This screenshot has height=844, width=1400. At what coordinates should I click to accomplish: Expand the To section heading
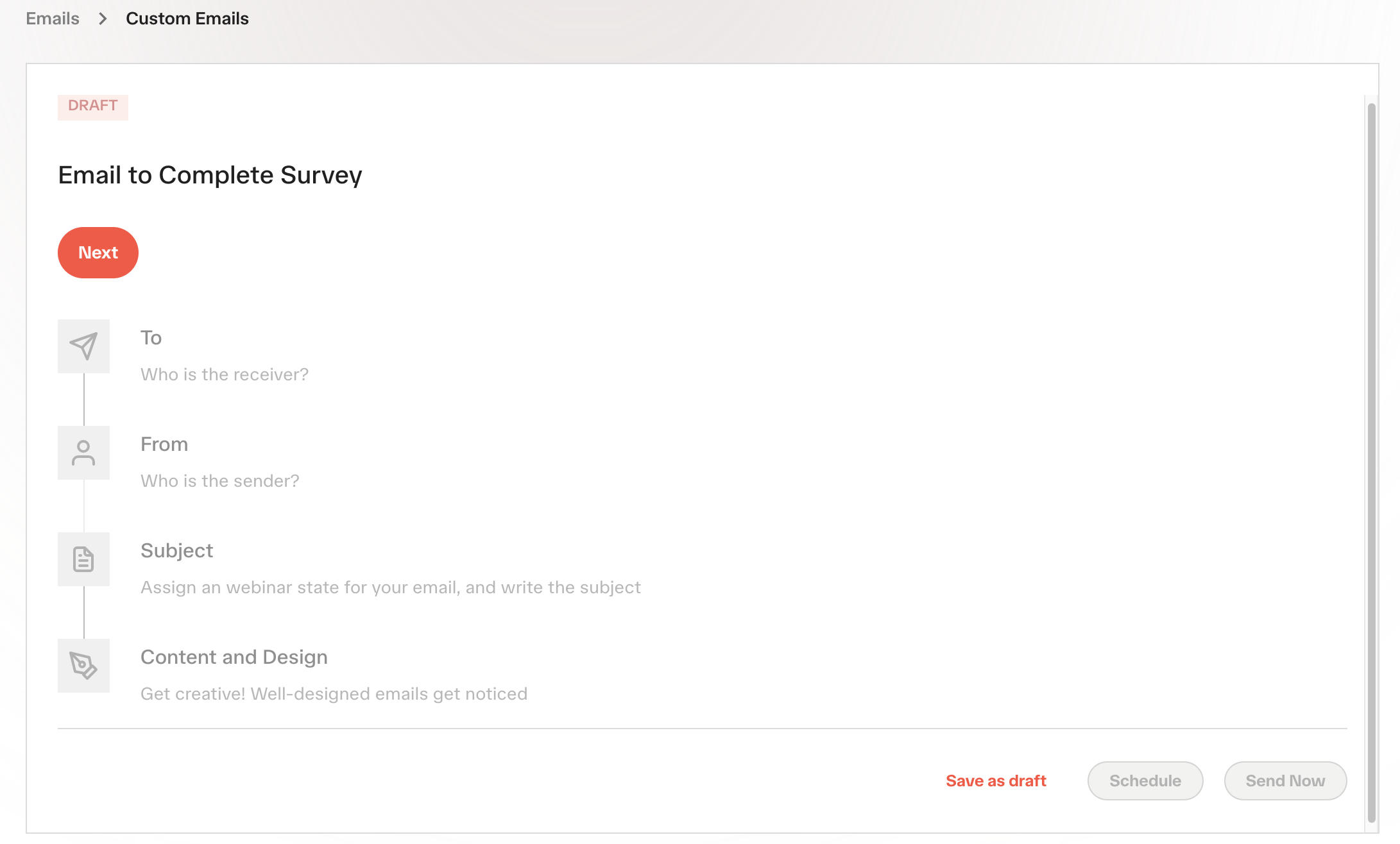coord(151,338)
